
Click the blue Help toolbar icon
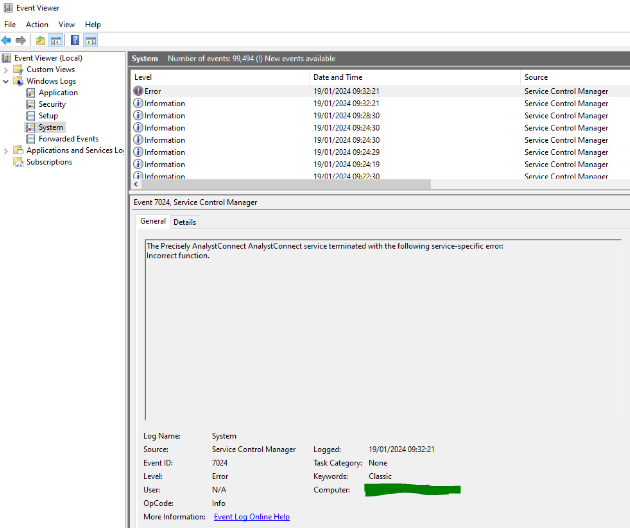[75, 40]
